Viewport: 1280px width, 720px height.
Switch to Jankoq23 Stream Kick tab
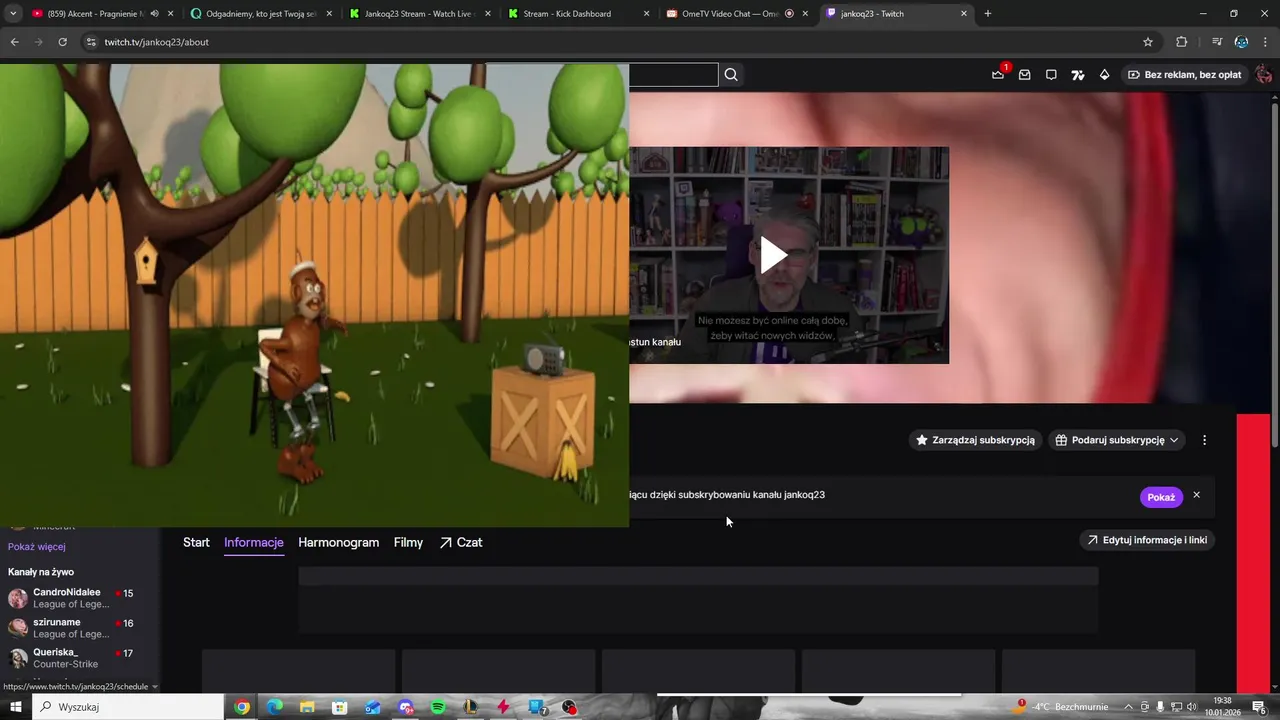coord(418,14)
